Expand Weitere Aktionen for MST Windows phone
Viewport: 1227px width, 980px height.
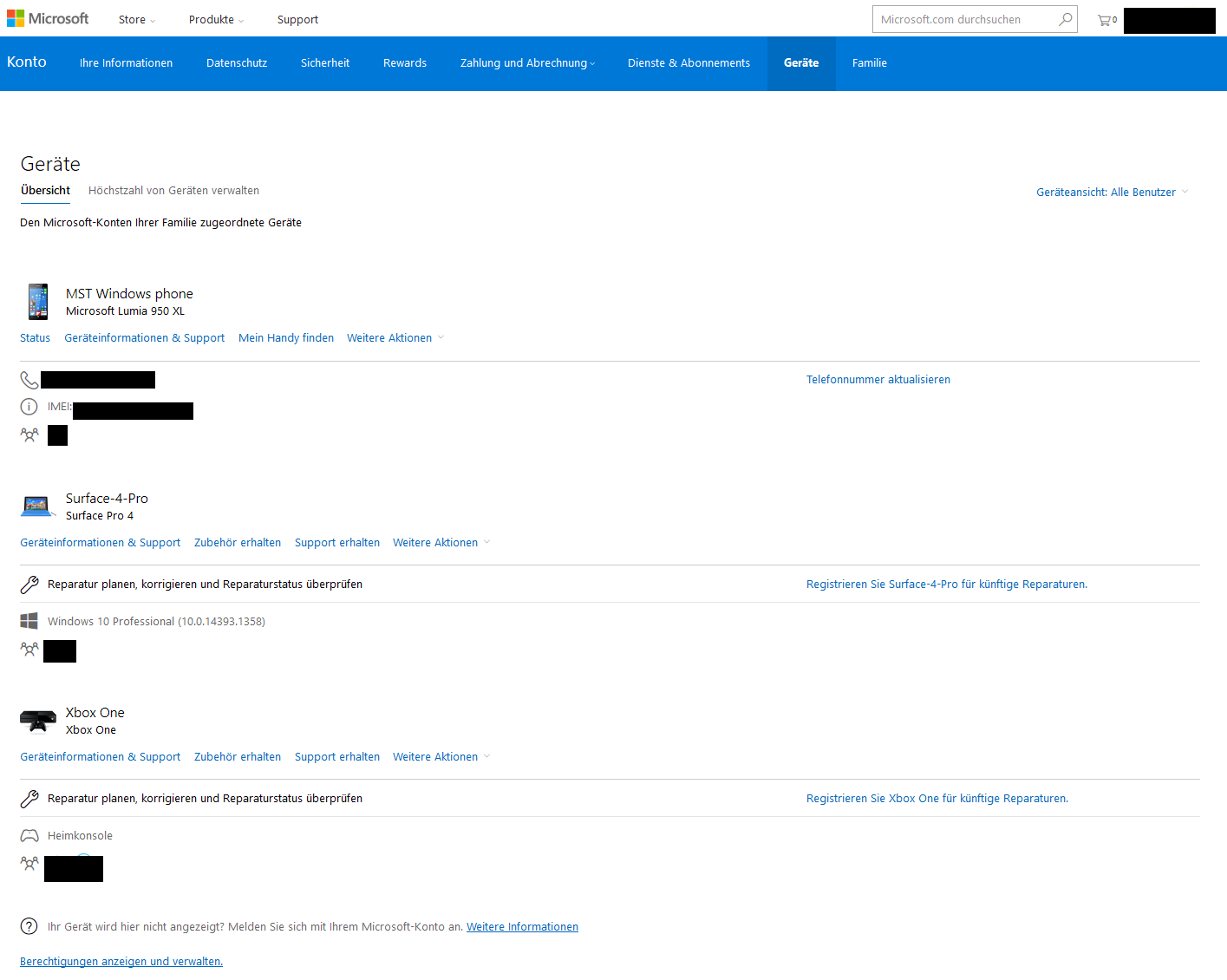coord(395,338)
